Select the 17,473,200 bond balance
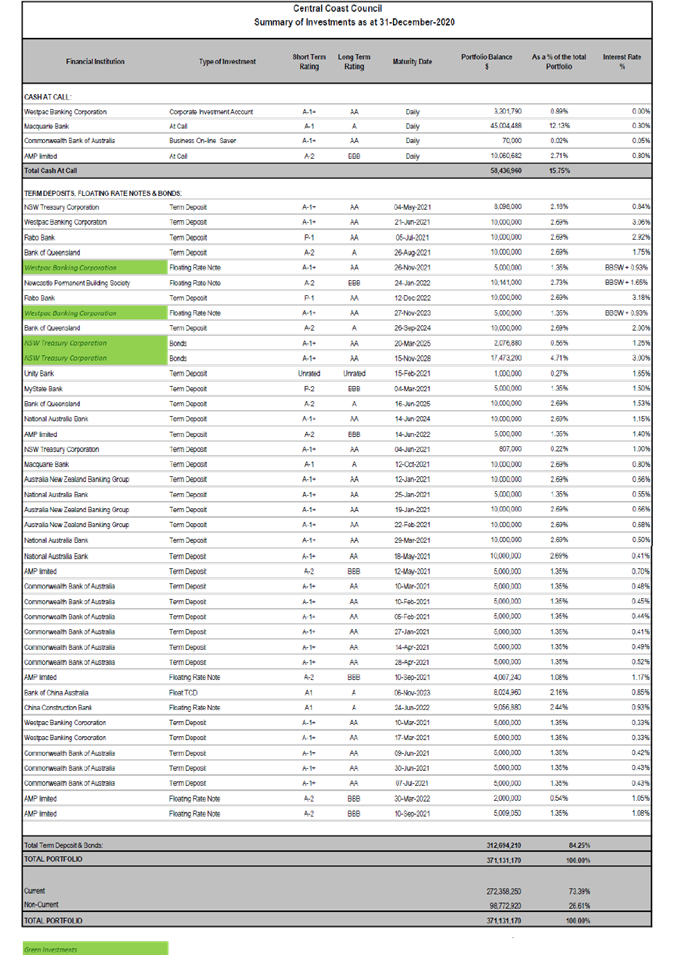The height and width of the screenshot is (955, 675). pos(506,358)
